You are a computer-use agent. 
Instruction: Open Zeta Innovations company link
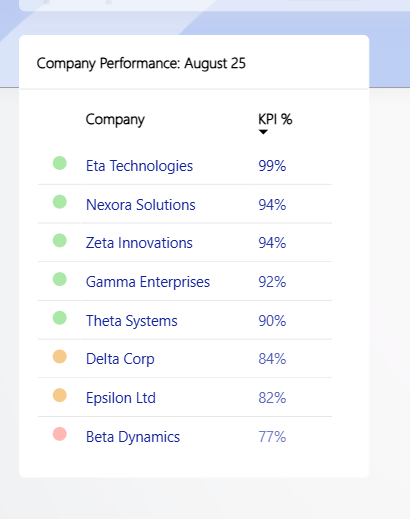139,243
